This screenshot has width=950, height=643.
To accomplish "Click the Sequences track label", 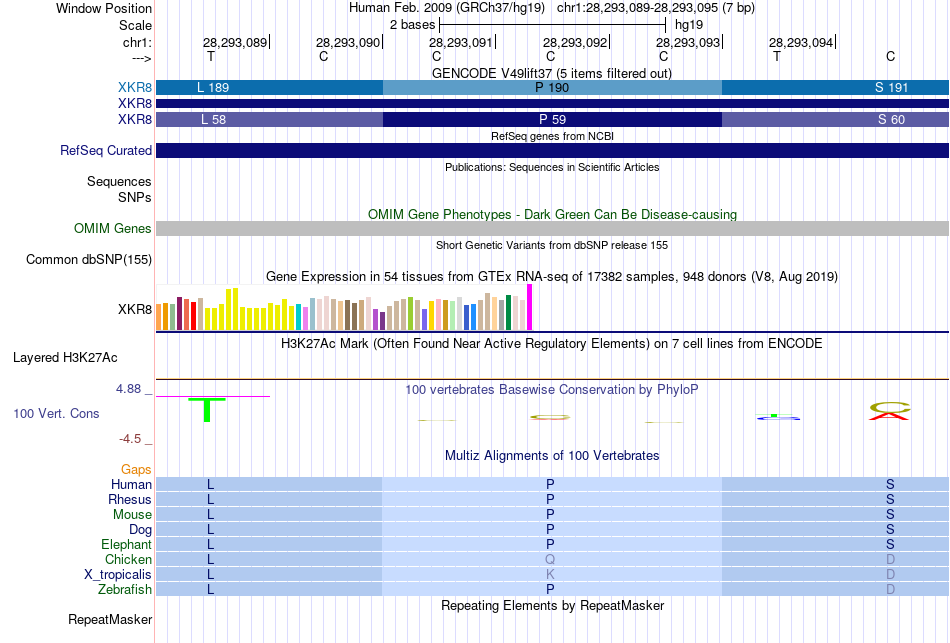I will click(x=119, y=181).
